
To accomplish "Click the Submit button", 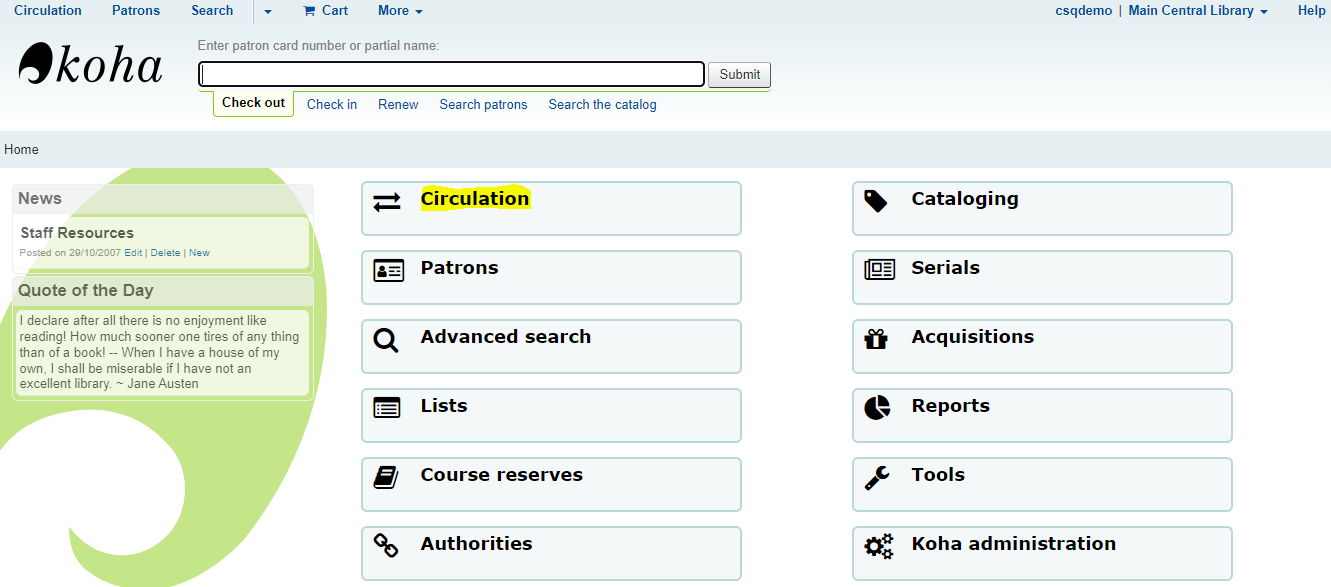I will point(739,74).
